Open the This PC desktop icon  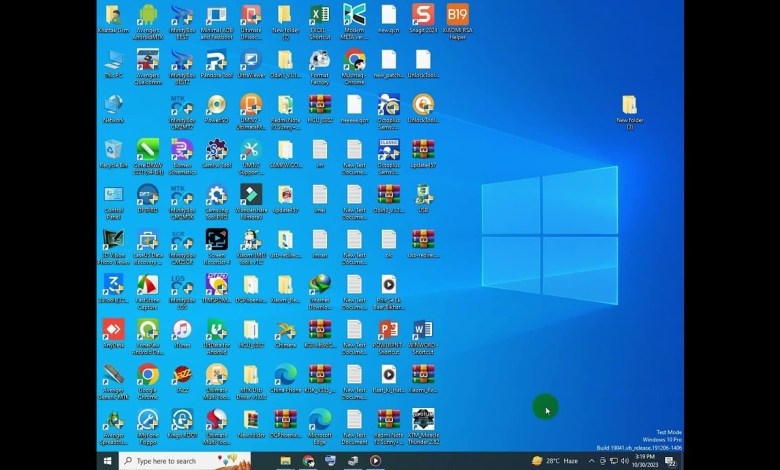[113, 60]
